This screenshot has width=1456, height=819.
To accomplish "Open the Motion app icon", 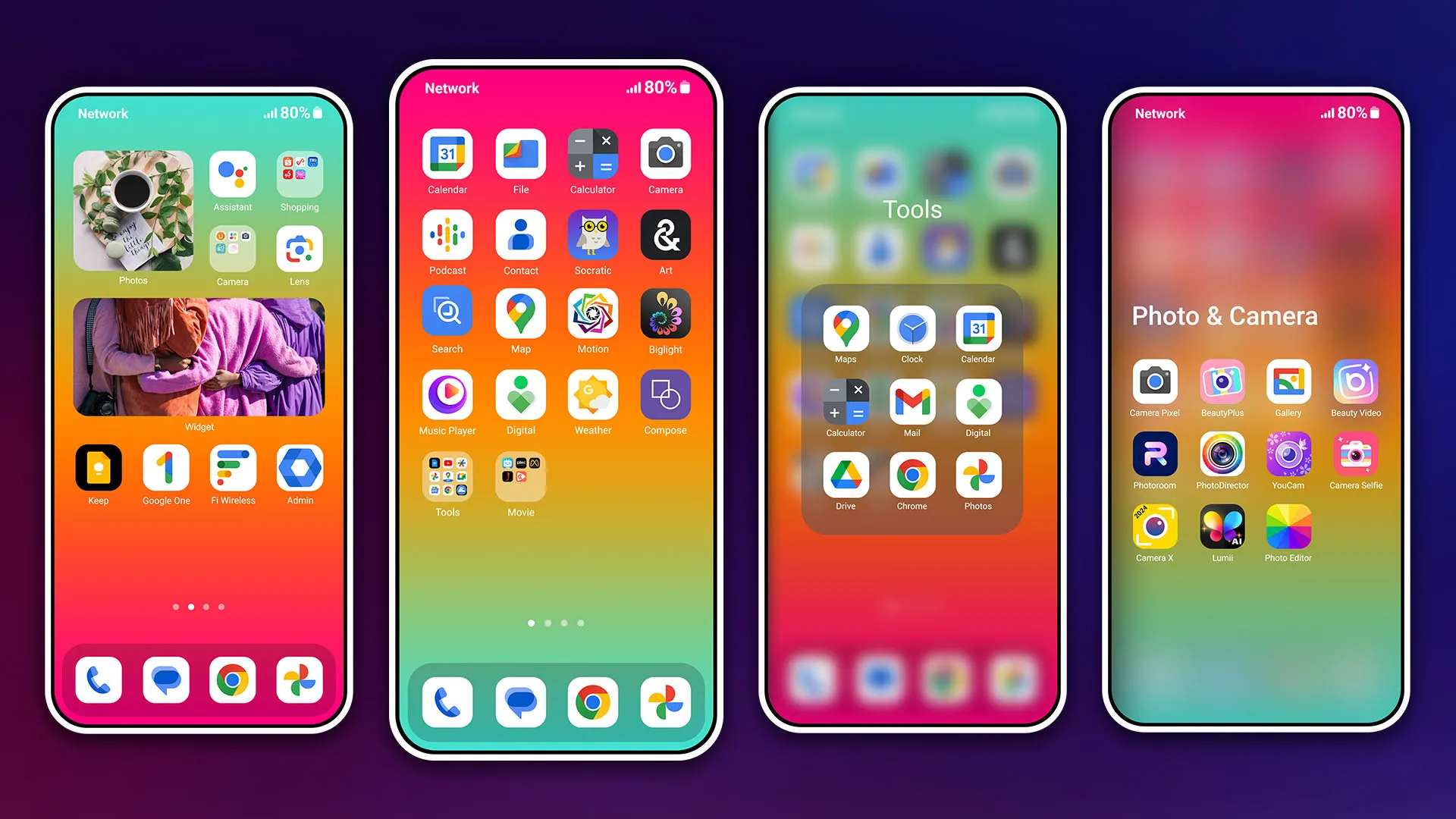I will pos(592,314).
